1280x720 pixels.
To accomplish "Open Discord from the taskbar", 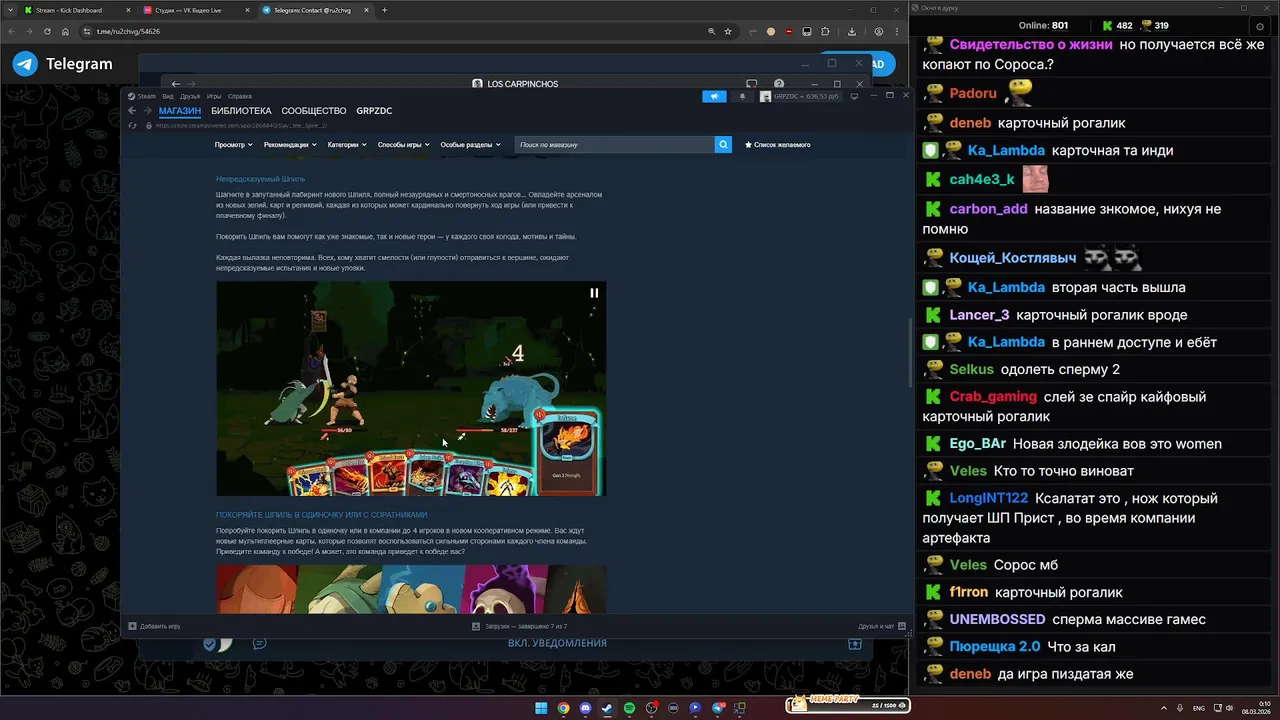I will click(585, 708).
